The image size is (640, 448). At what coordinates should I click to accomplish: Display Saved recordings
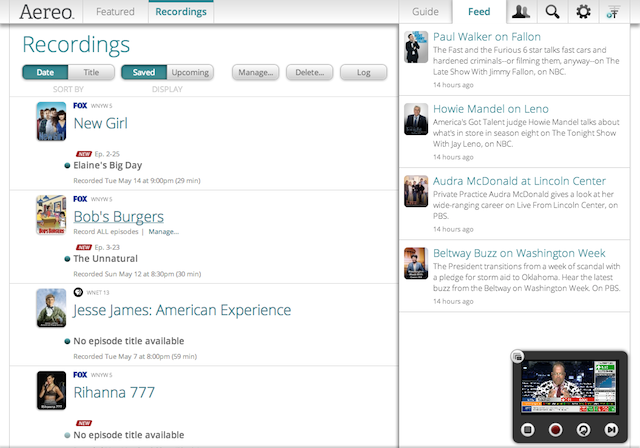click(144, 72)
